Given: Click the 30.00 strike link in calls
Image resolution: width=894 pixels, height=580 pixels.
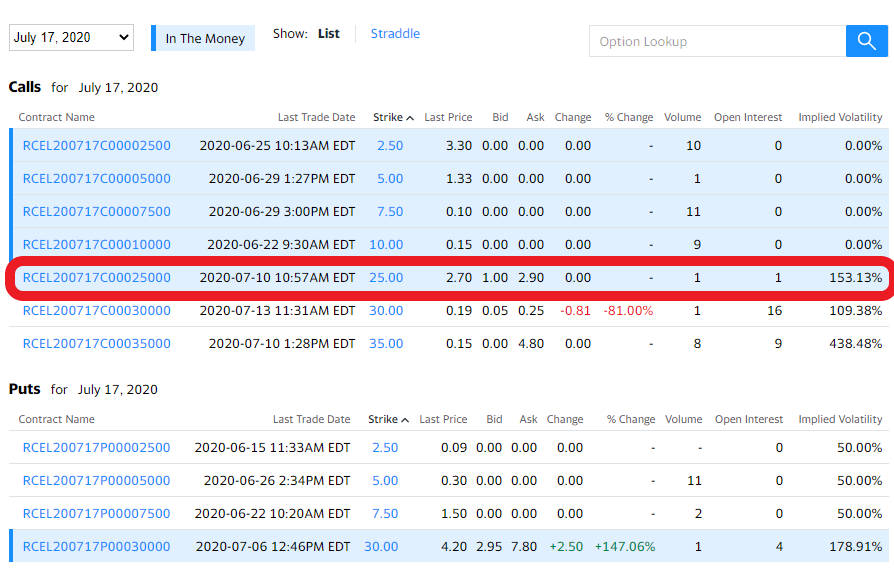Looking at the screenshot, I should coord(386,310).
